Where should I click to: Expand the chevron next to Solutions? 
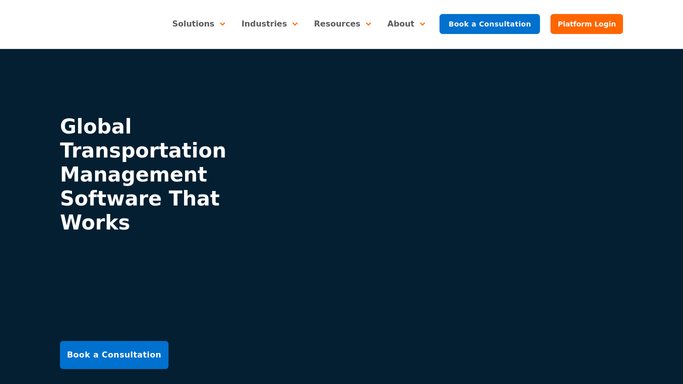[223, 24]
